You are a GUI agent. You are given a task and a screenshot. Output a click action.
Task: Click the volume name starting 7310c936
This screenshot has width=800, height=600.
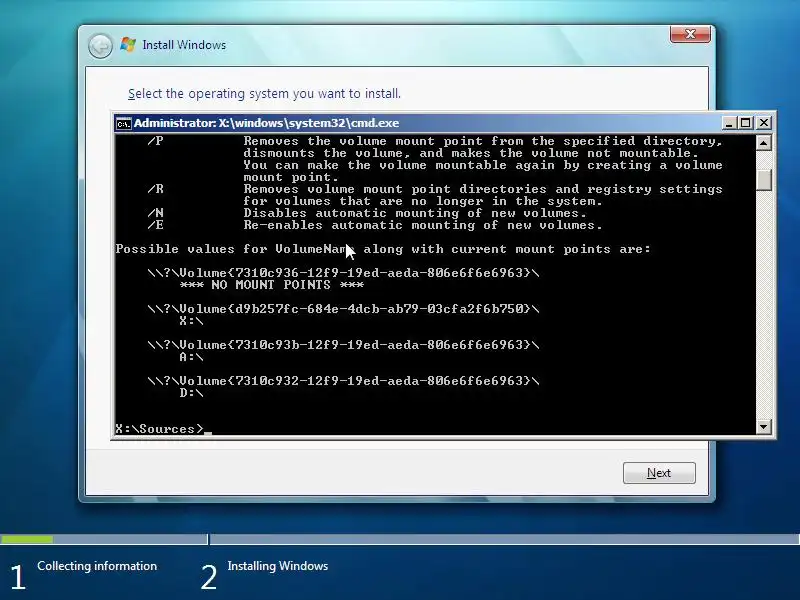coord(343,273)
